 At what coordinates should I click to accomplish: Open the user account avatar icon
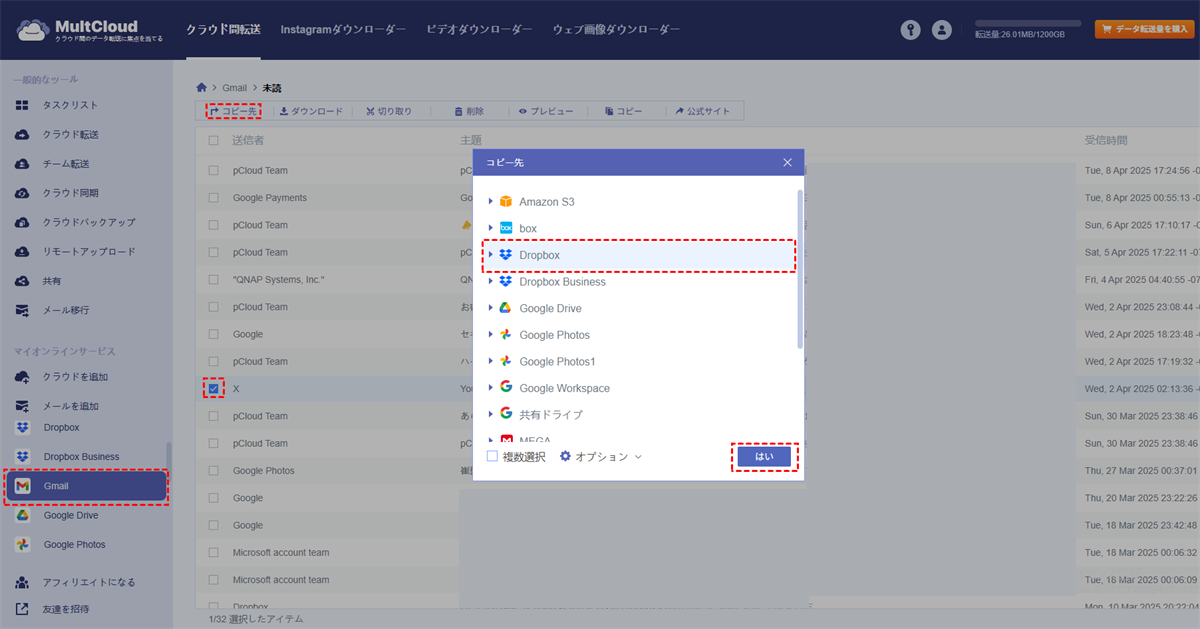[941, 30]
